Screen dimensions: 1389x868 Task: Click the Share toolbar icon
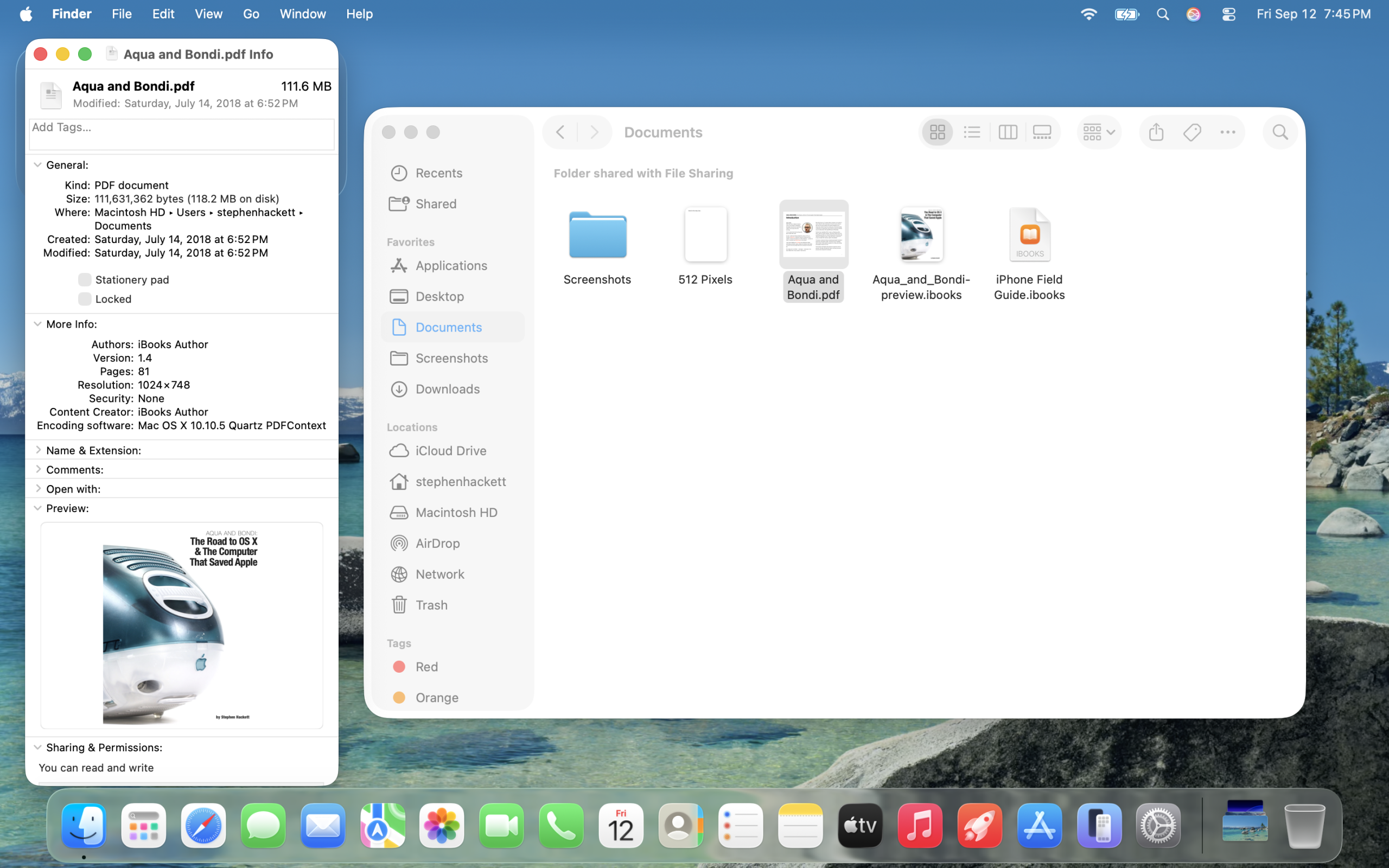tap(1156, 132)
